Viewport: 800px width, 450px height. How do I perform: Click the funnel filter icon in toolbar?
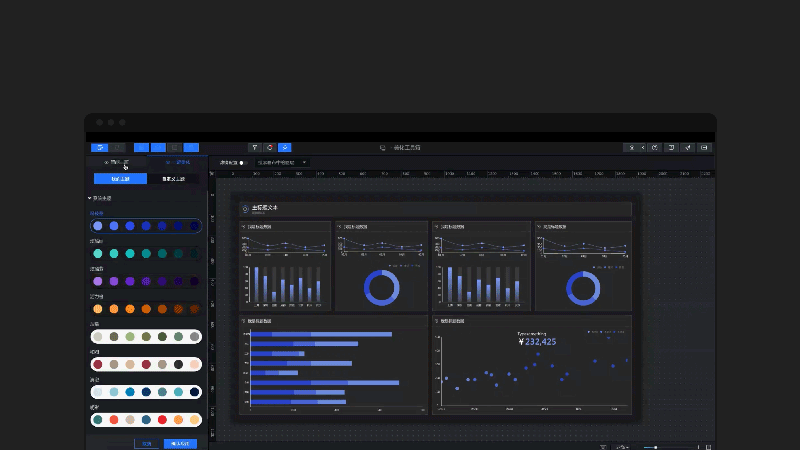tap(255, 147)
